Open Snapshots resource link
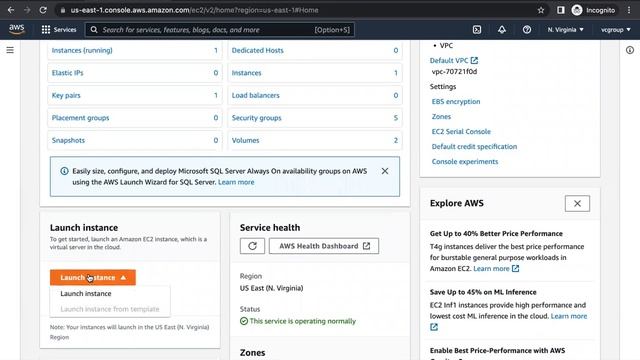The height and width of the screenshot is (360, 640). coord(68,140)
